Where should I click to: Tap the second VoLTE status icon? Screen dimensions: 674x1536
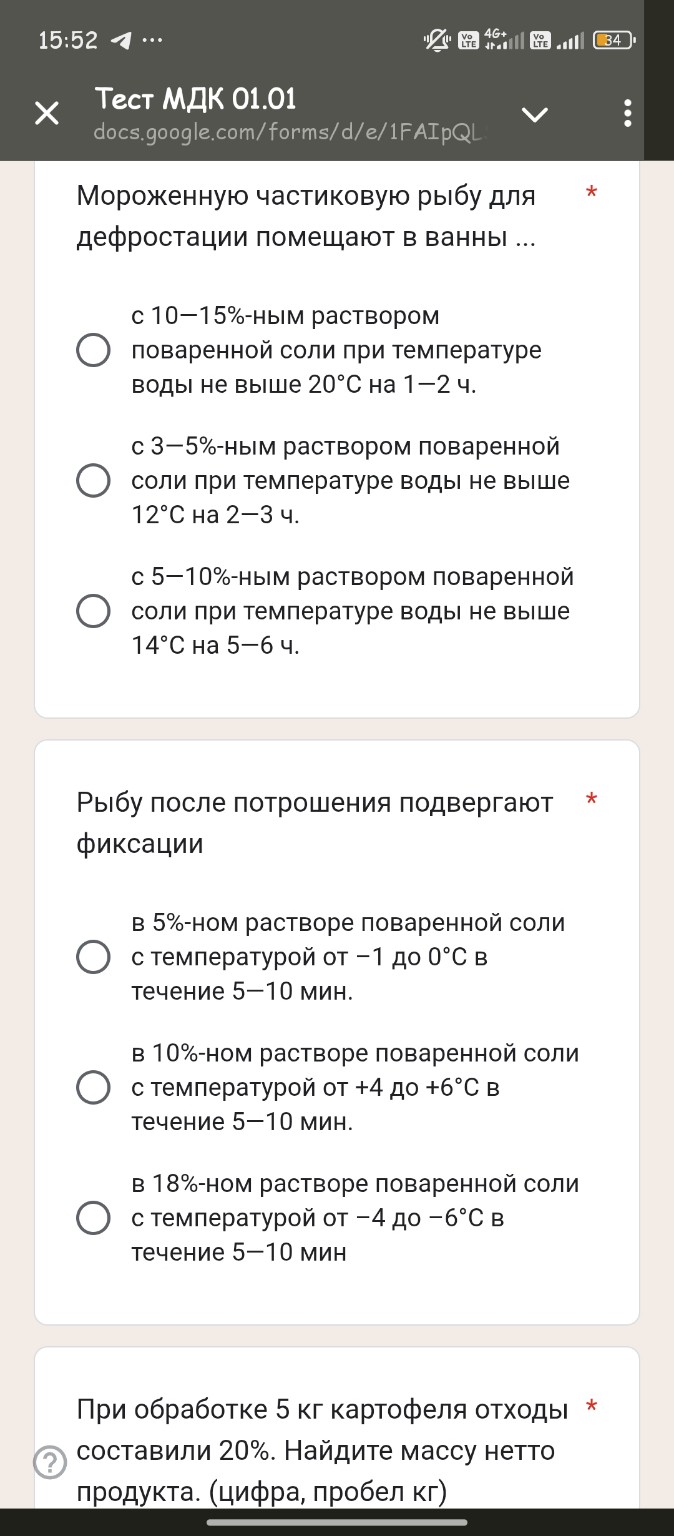pyautogui.click(x=539, y=39)
